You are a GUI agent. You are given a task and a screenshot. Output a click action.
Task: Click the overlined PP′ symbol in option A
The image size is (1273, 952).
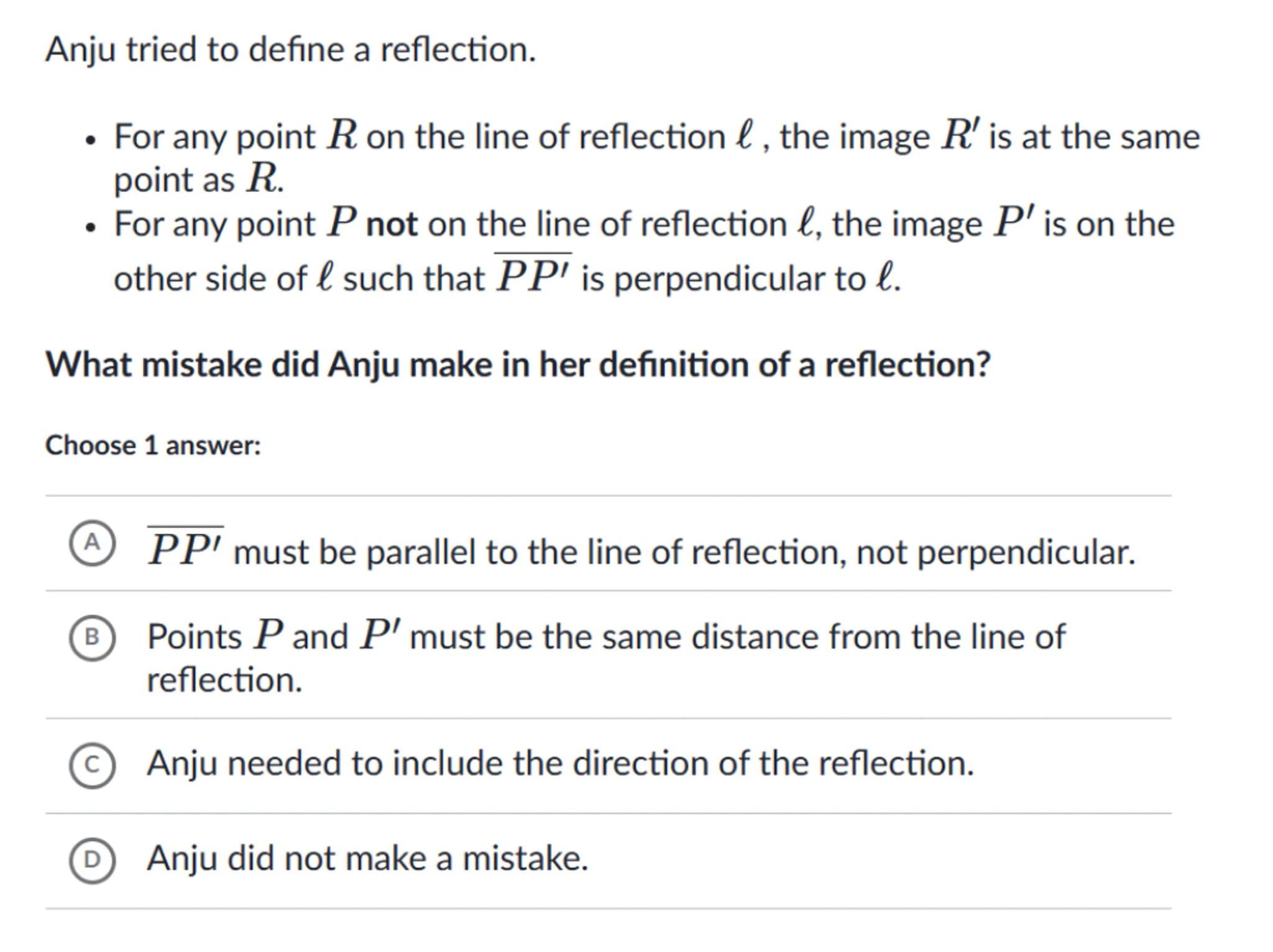pyautogui.click(x=185, y=549)
